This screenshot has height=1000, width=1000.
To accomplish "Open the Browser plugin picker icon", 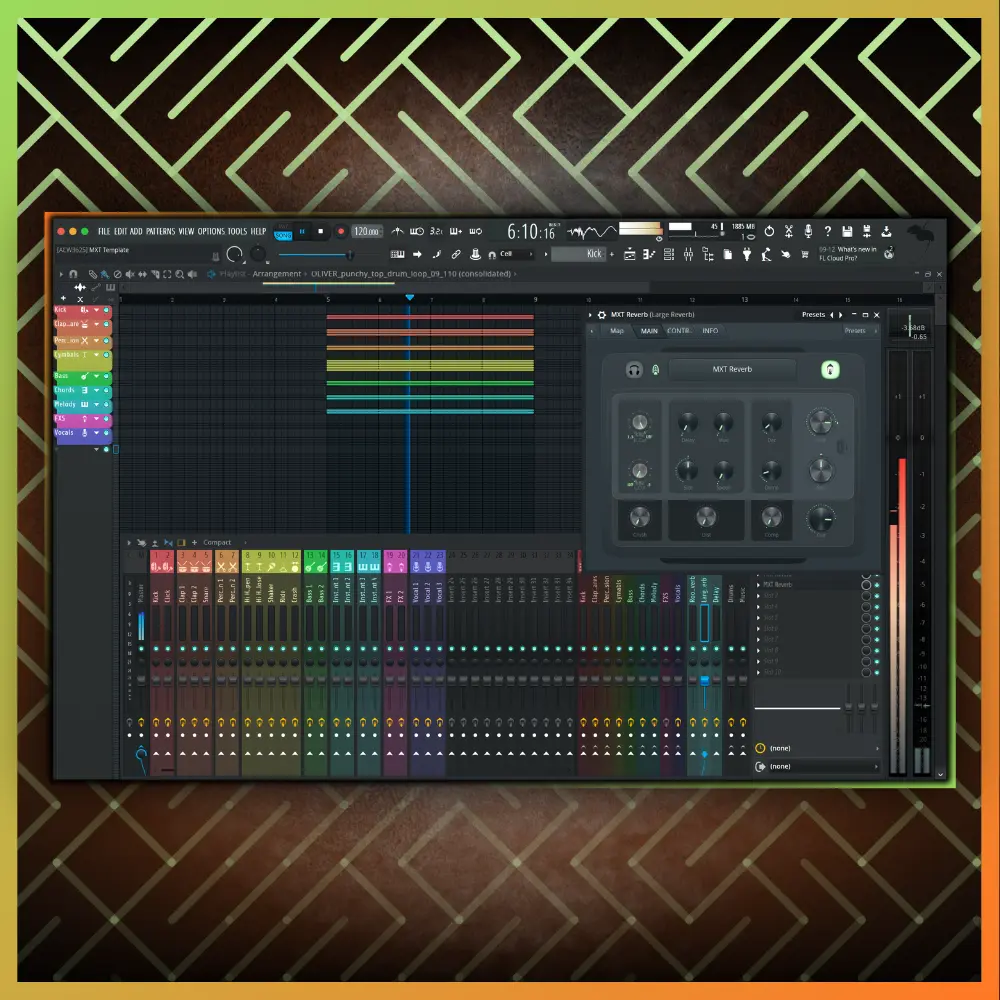I will click(x=747, y=254).
